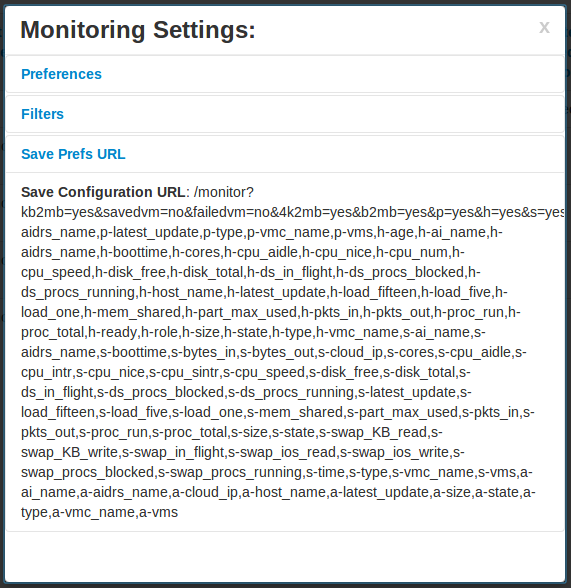Click the a-latest_update parameter text
This screenshot has width=571, height=588.
379,492
